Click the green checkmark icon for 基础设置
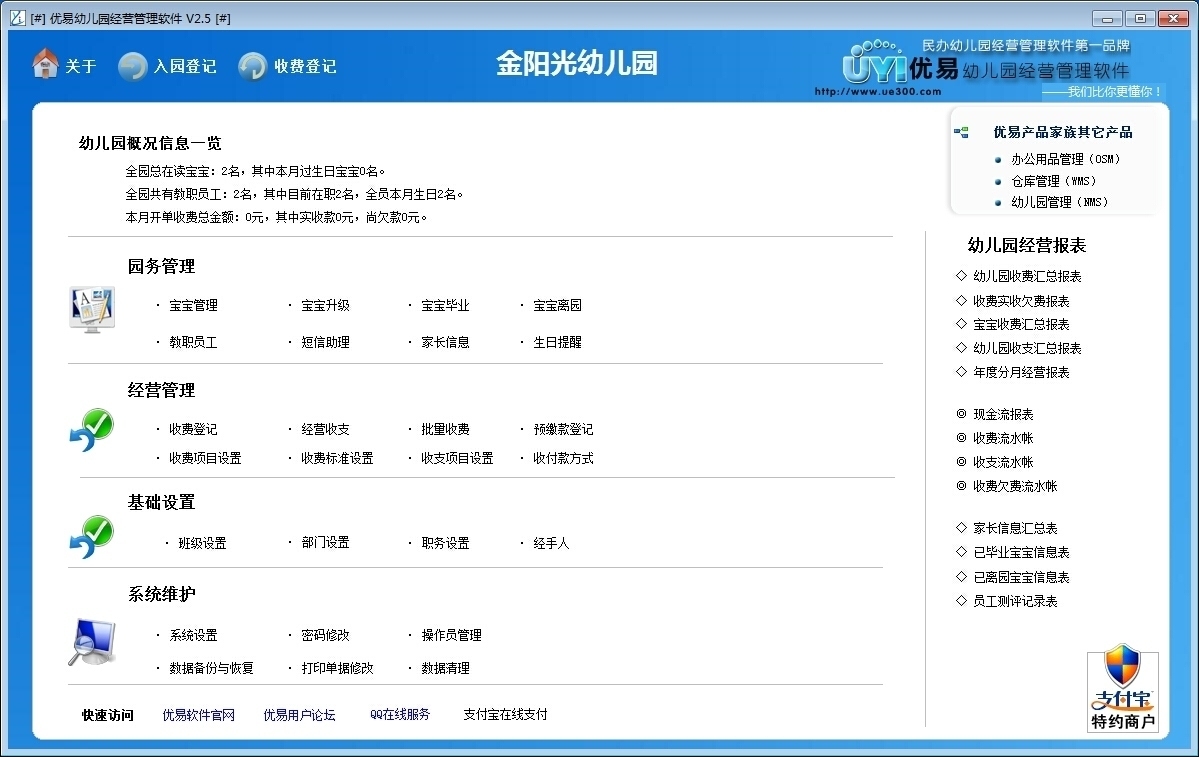Screen dimensions: 1199x757 [92, 537]
